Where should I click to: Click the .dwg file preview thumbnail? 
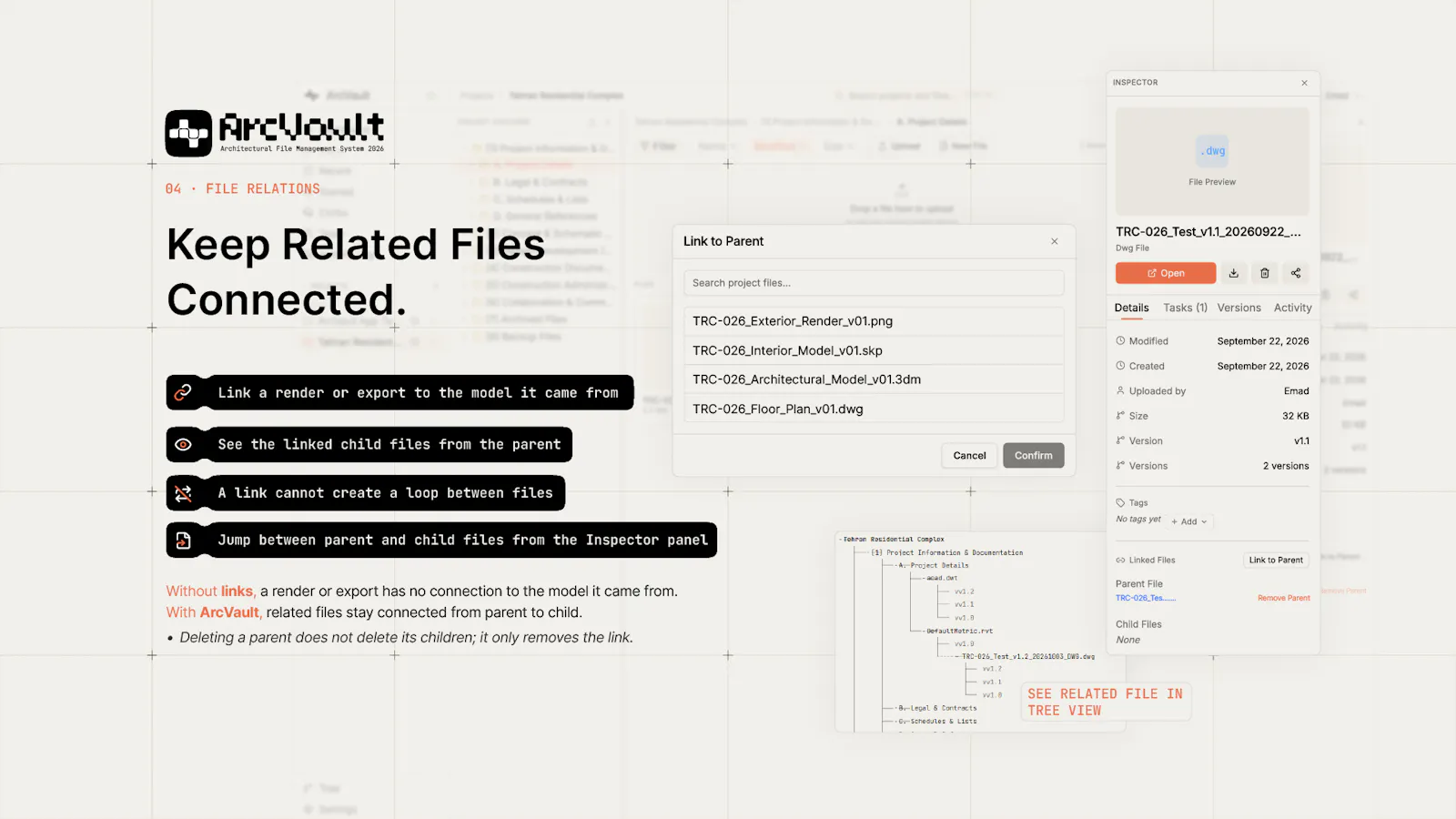click(1212, 161)
